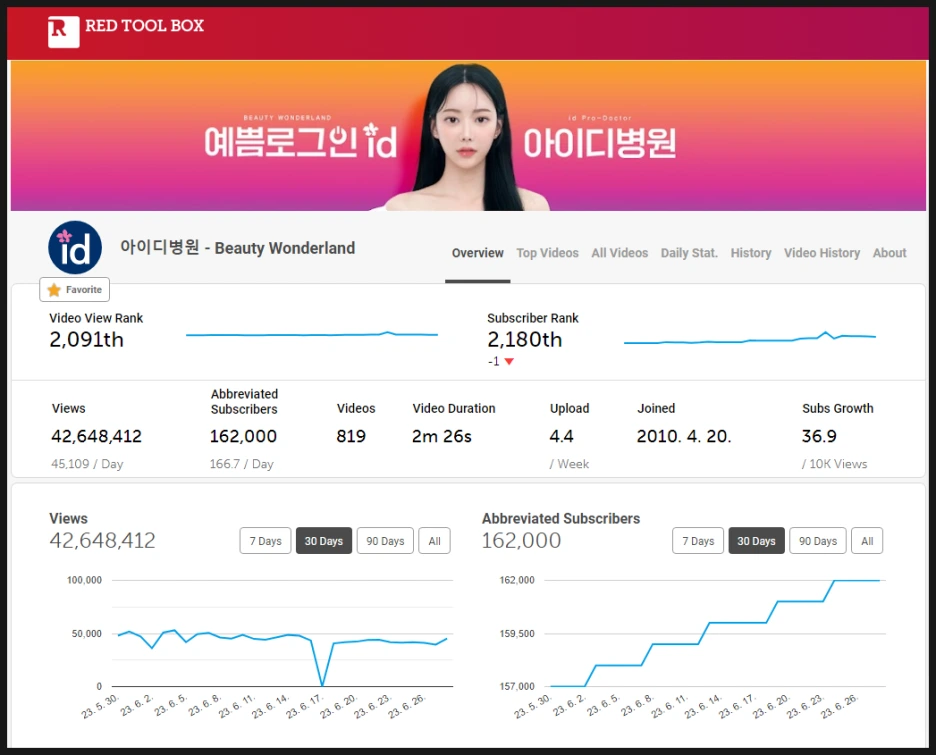Viewport: 936px width, 755px height.
Task: Click the 2,180th subscriber rank value
Action: [525, 340]
